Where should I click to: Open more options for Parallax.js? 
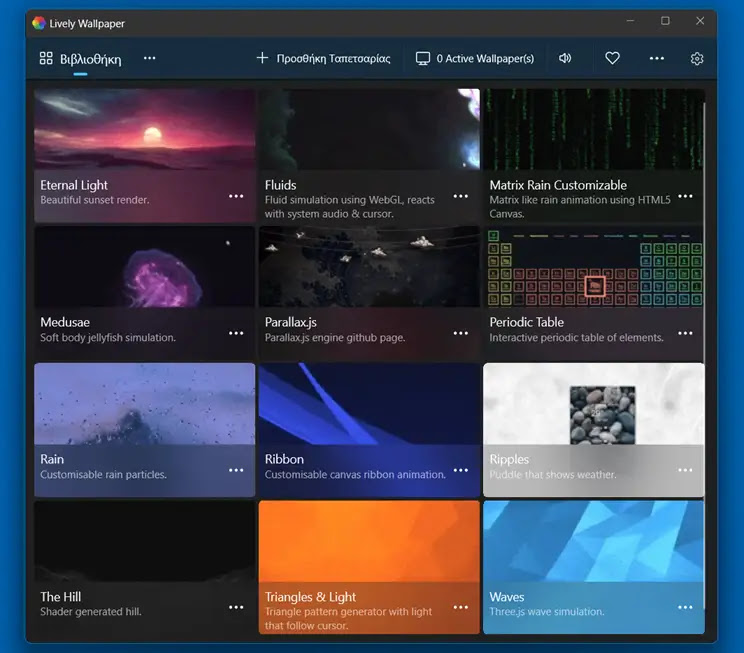tap(460, 333)
